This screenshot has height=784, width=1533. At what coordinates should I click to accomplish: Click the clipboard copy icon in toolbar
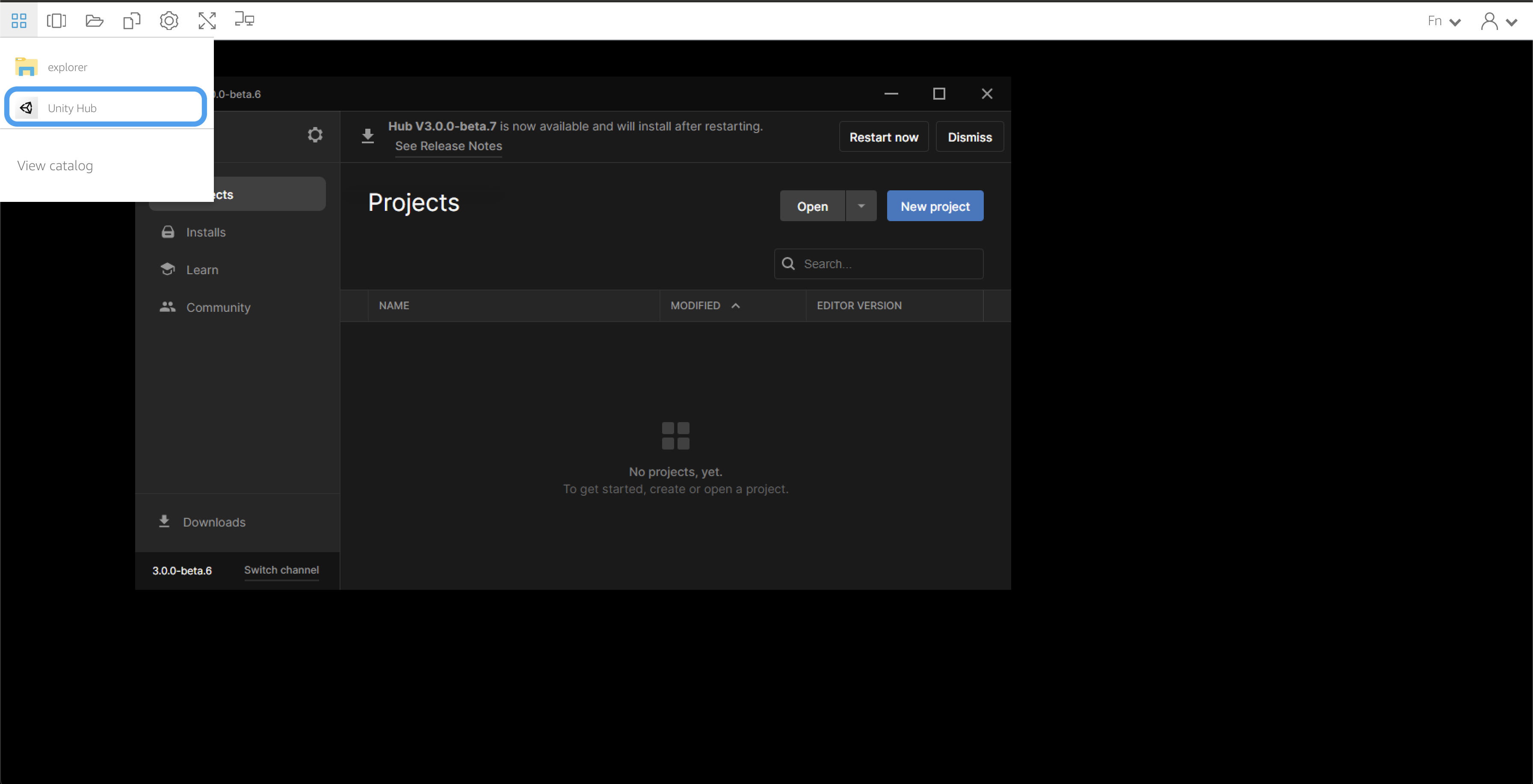pos(131,21)
